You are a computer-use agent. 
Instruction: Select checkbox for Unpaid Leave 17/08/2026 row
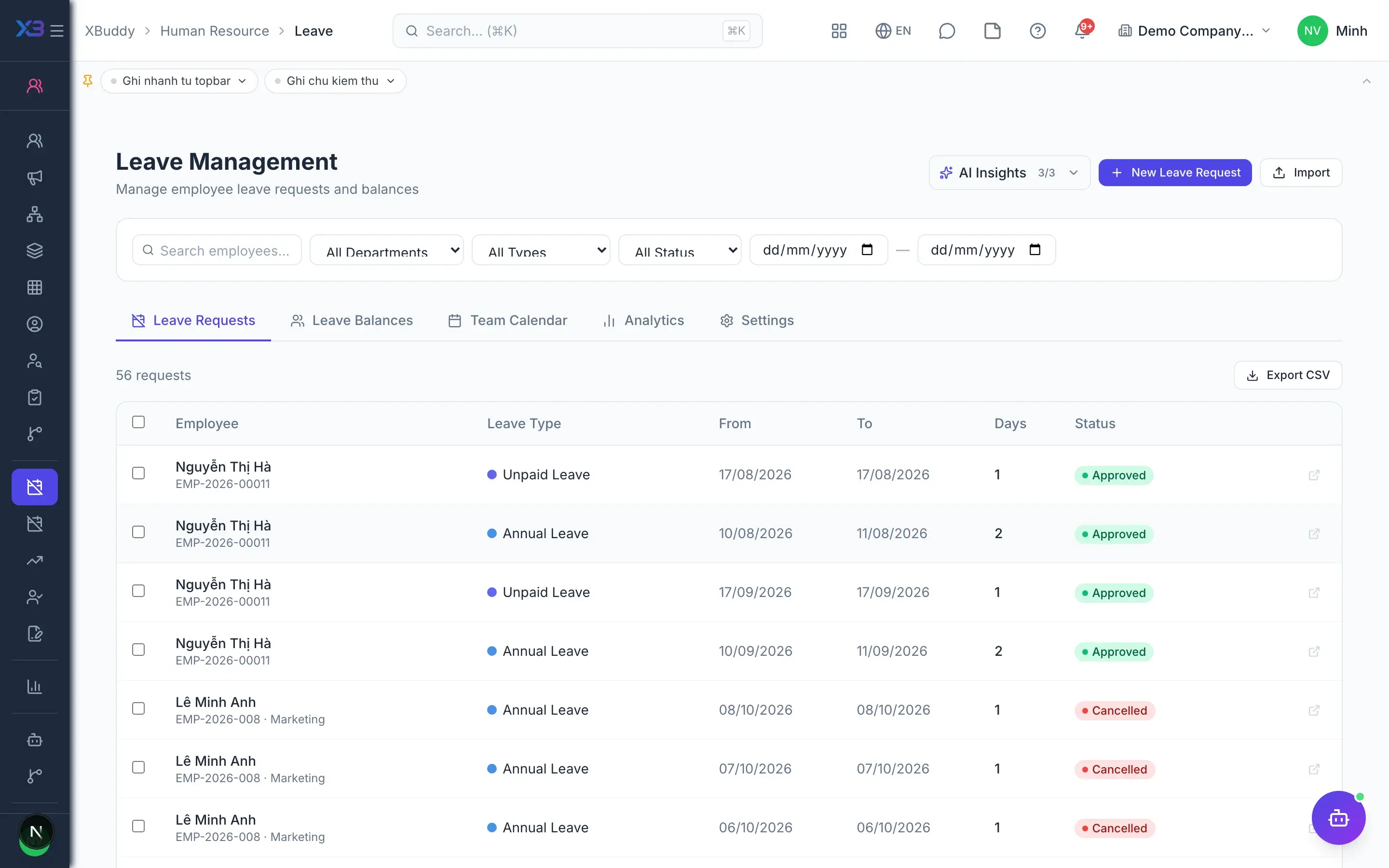click(138, 473)
